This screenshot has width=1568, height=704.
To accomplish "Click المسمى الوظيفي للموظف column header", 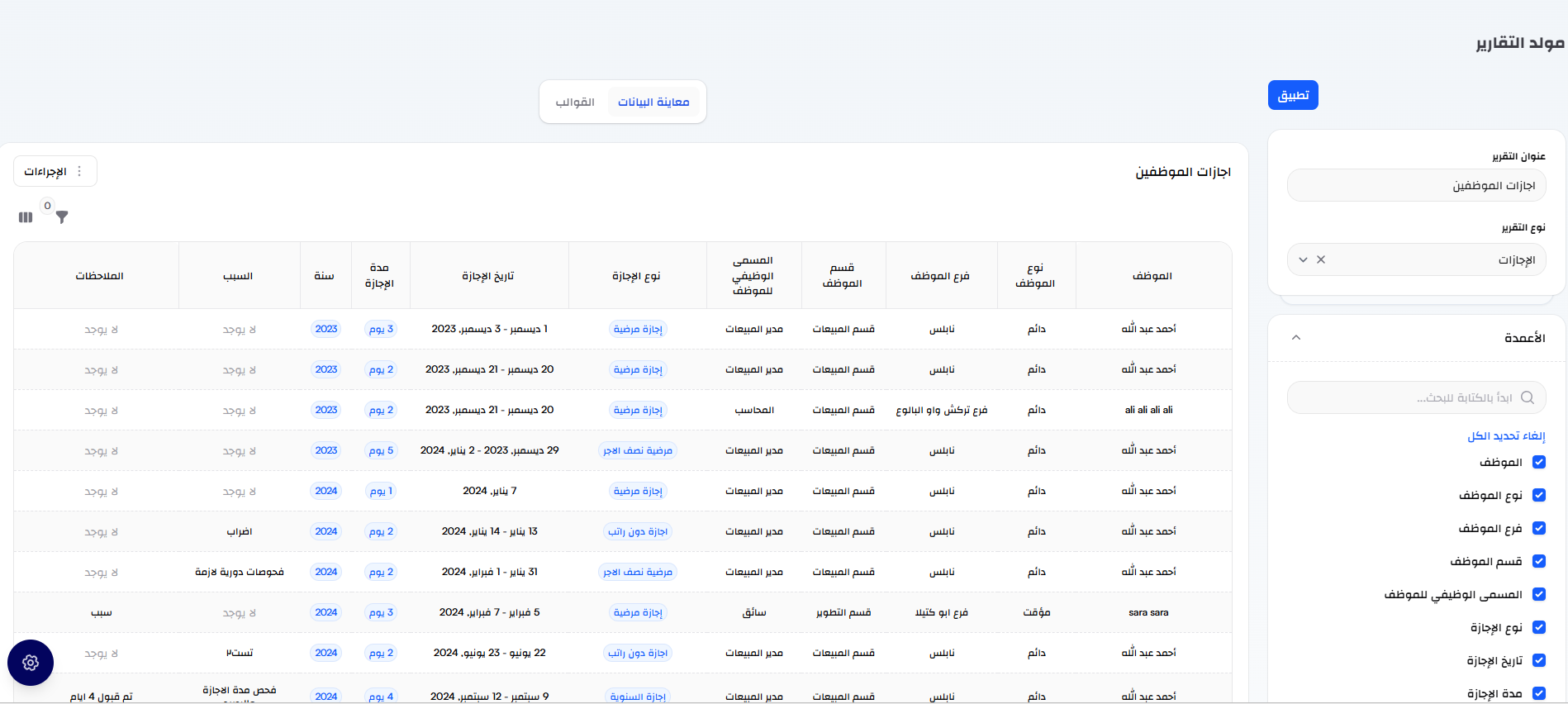I will click(753, 275).
